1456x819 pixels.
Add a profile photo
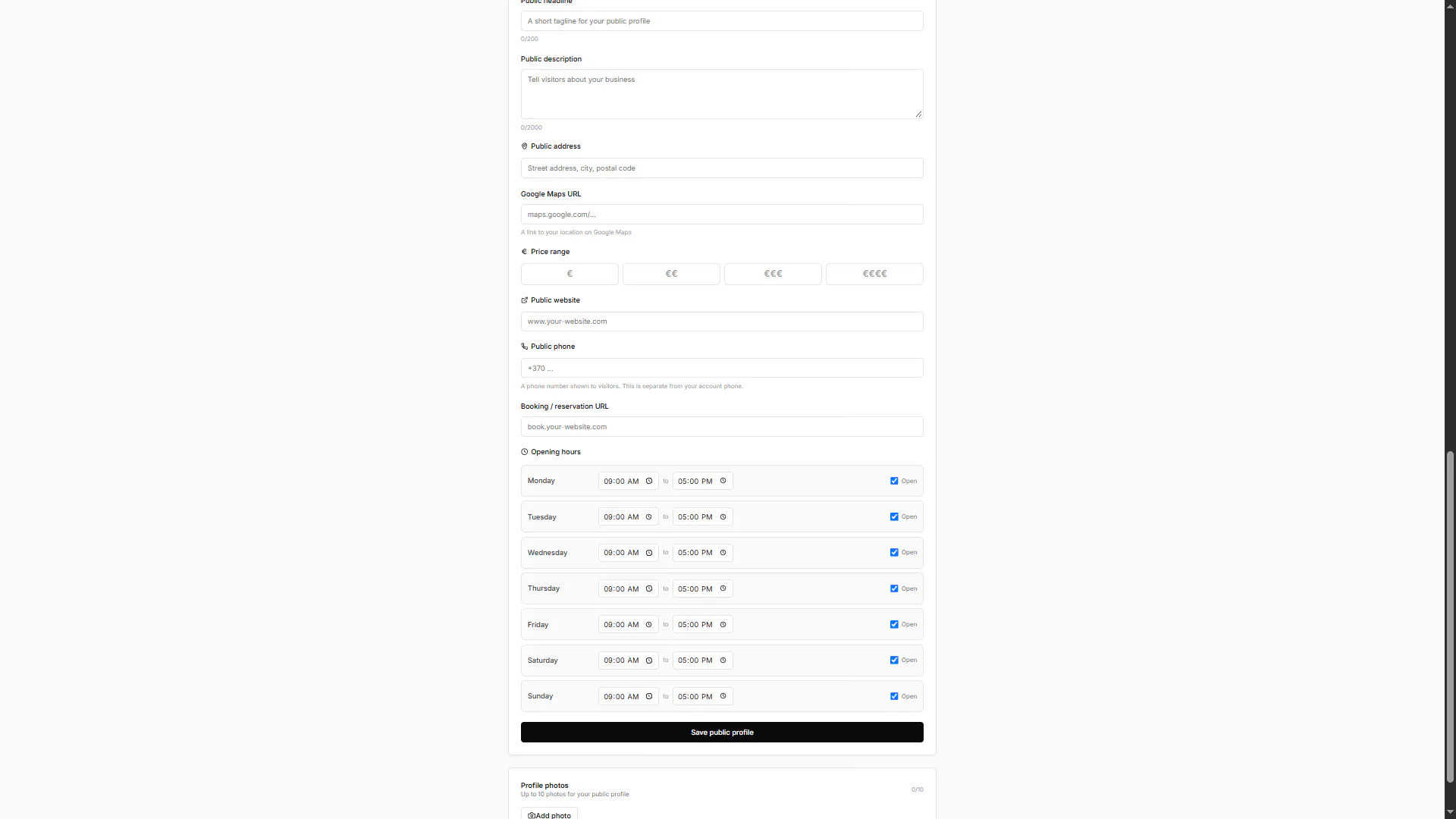(549, 814)
